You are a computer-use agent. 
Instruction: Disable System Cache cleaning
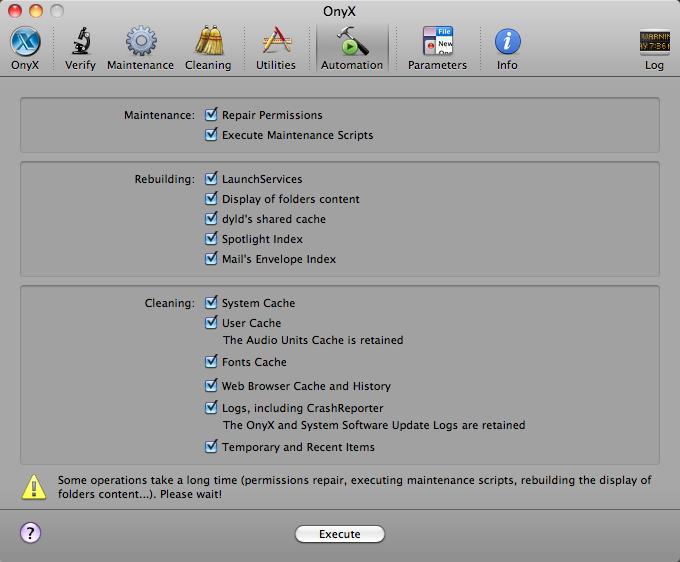point(211,303)
